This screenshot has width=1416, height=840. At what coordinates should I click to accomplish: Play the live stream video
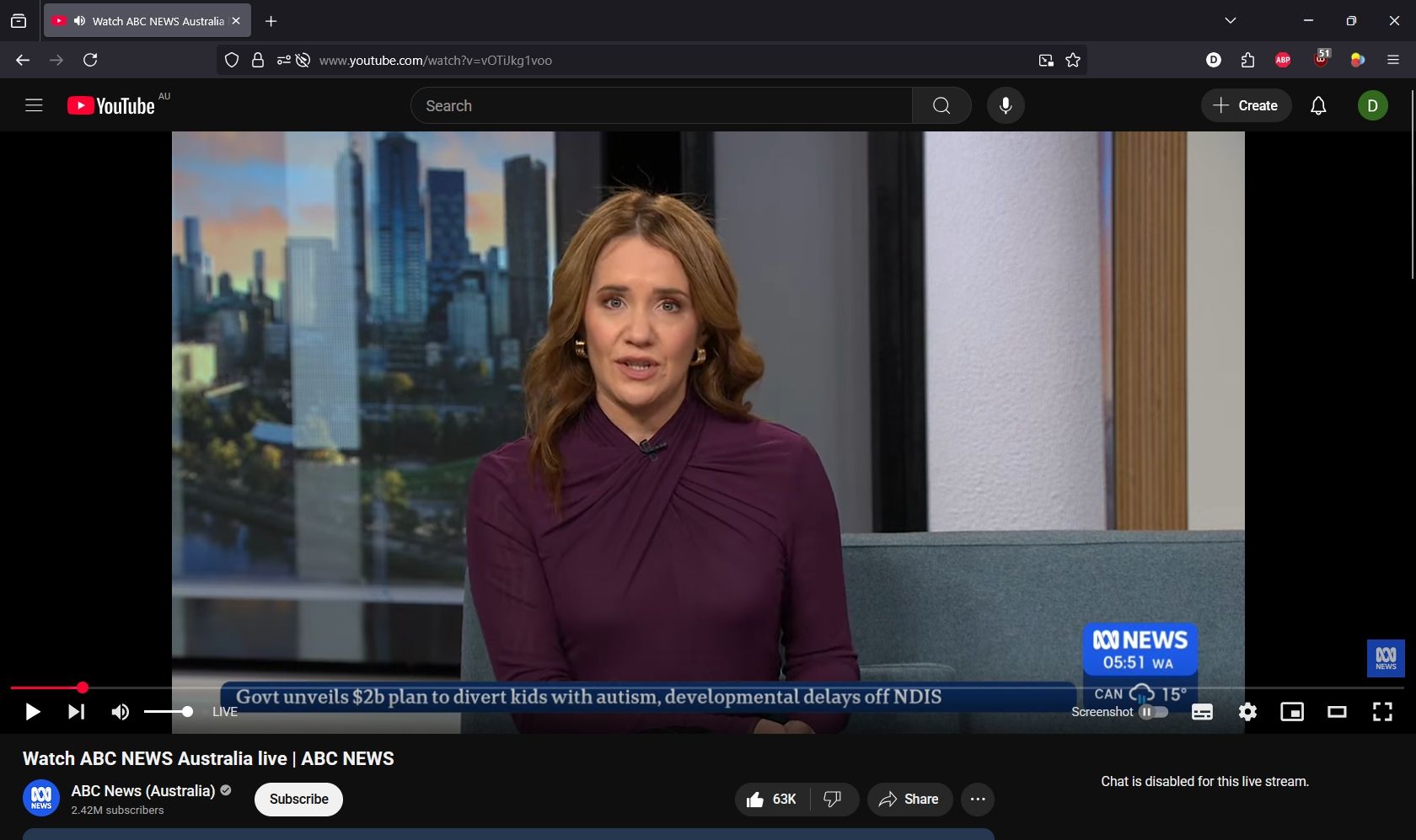[32, 712]
